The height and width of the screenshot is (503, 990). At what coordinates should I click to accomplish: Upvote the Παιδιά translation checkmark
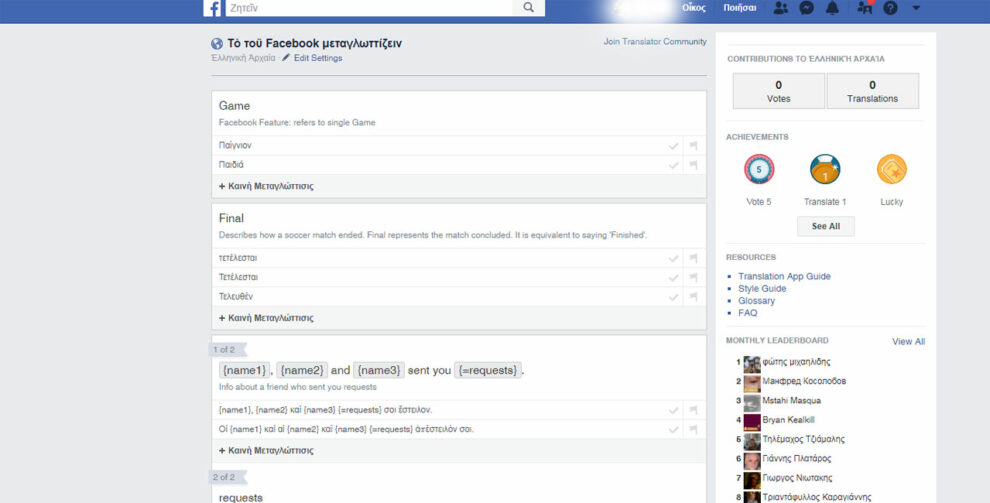pyautogui.click(x=673, y=165)
